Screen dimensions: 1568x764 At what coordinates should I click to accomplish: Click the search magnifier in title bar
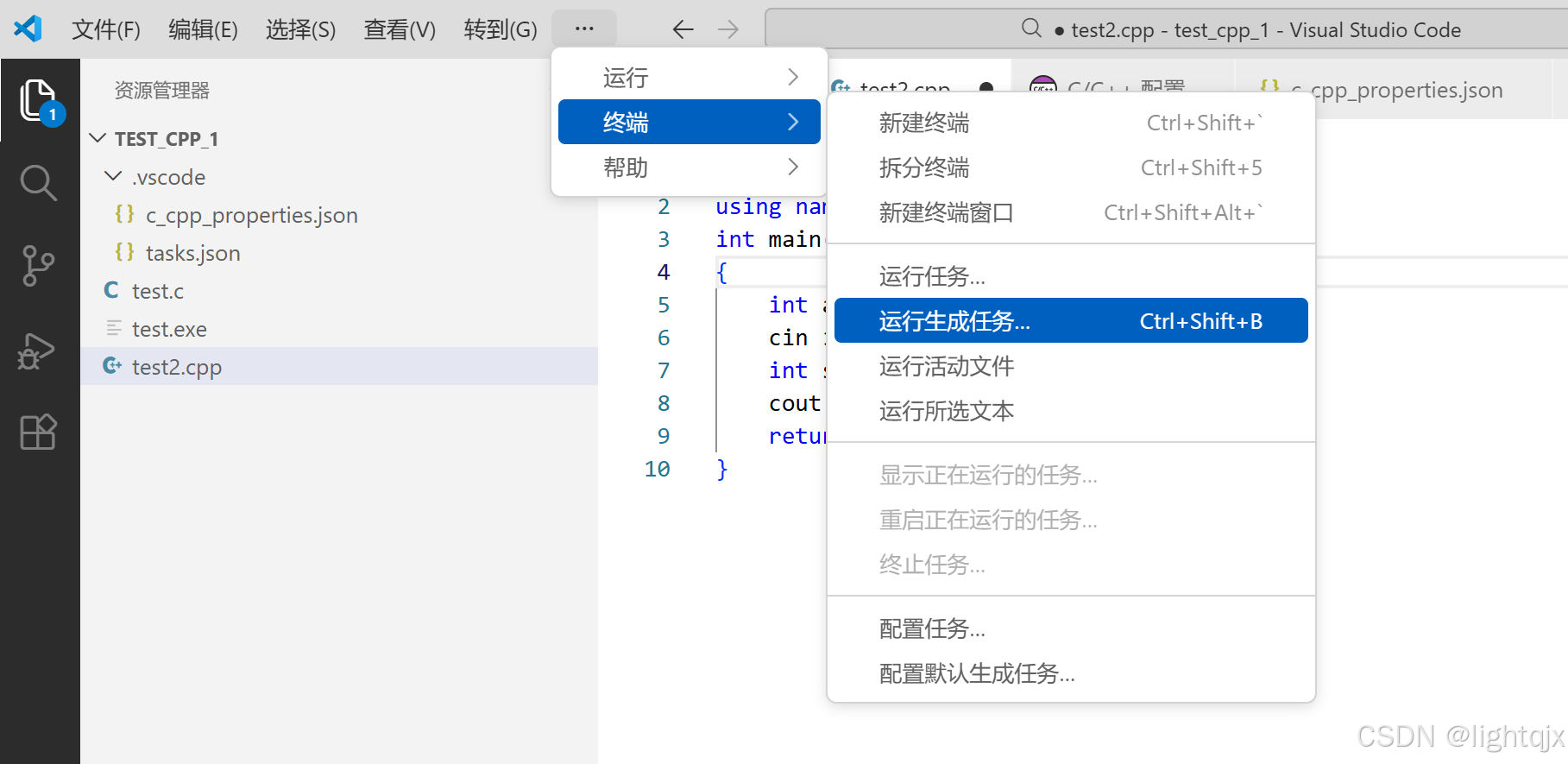click(x=1031, y=28)
